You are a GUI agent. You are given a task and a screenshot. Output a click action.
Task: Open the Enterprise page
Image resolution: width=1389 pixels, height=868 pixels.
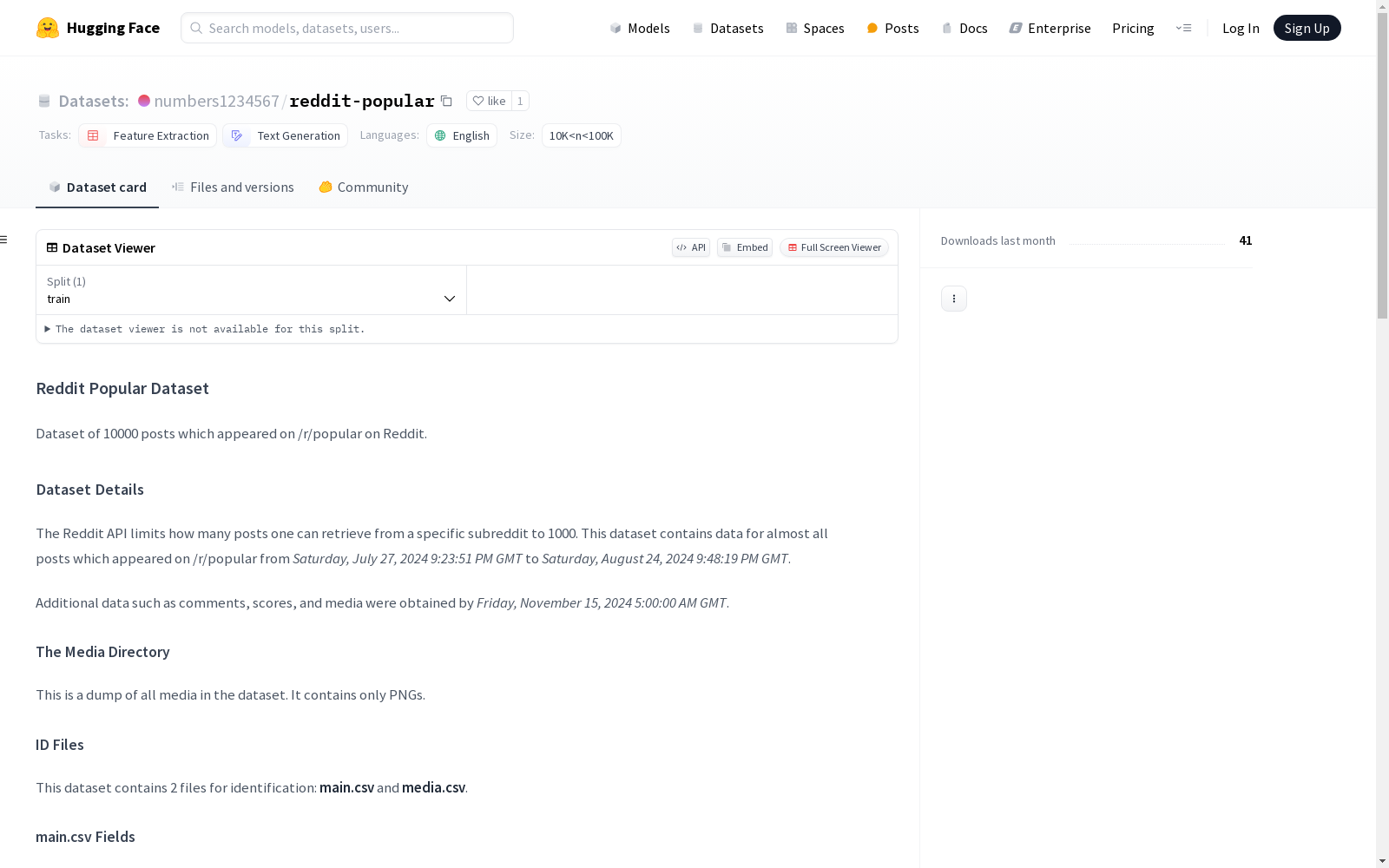pos(1050,28)
